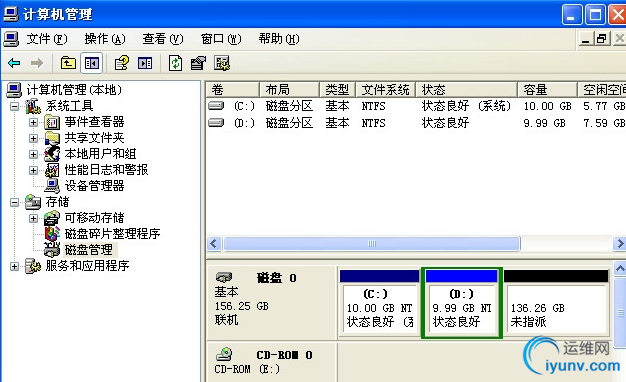Select the 磁盘 0 disk label
626x382 pixels.
coord(276,278)
